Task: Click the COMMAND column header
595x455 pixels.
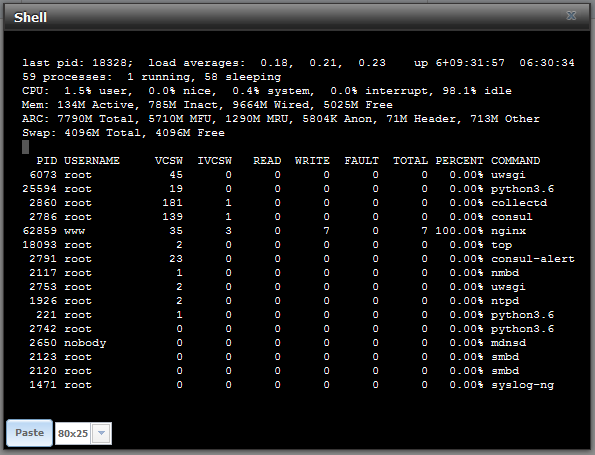Action: click(x=515, y=161)
